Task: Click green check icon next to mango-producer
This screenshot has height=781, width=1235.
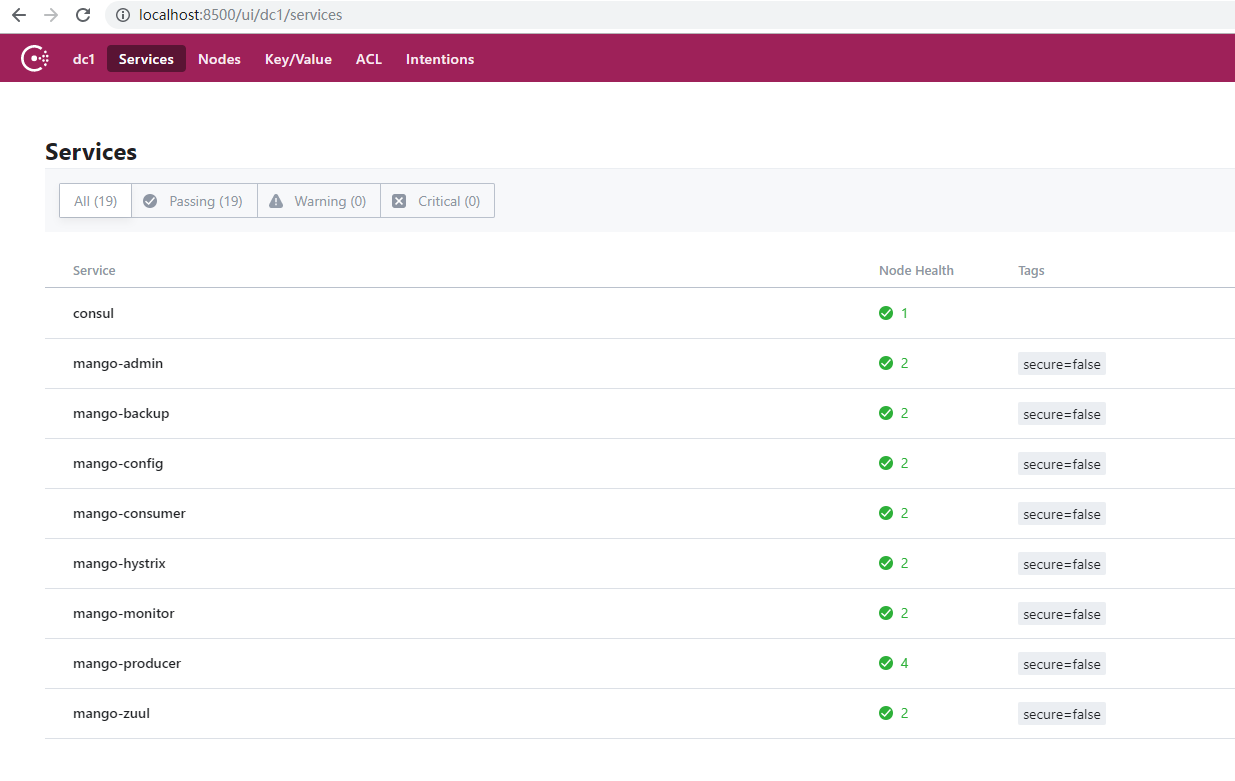Action: [x=886, y=663]
